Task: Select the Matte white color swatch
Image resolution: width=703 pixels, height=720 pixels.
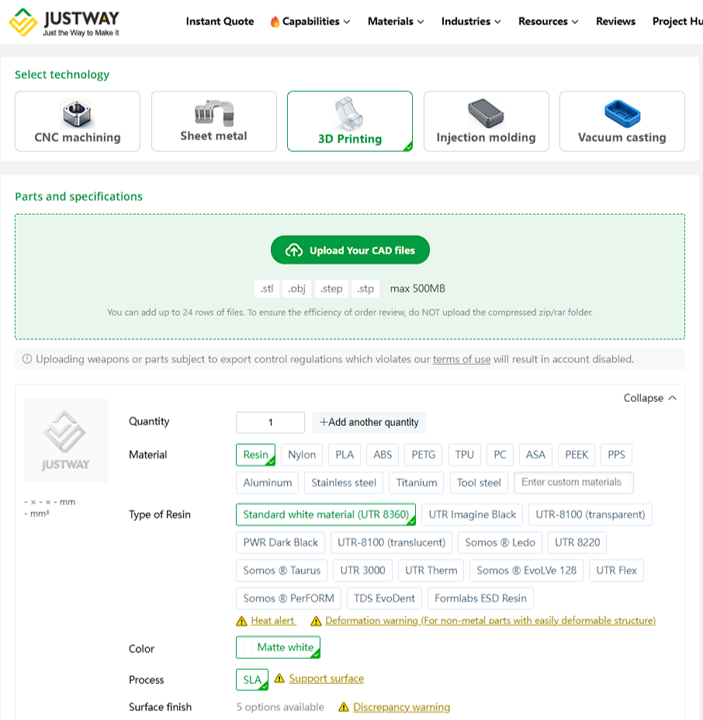Action: coord(278,648)
